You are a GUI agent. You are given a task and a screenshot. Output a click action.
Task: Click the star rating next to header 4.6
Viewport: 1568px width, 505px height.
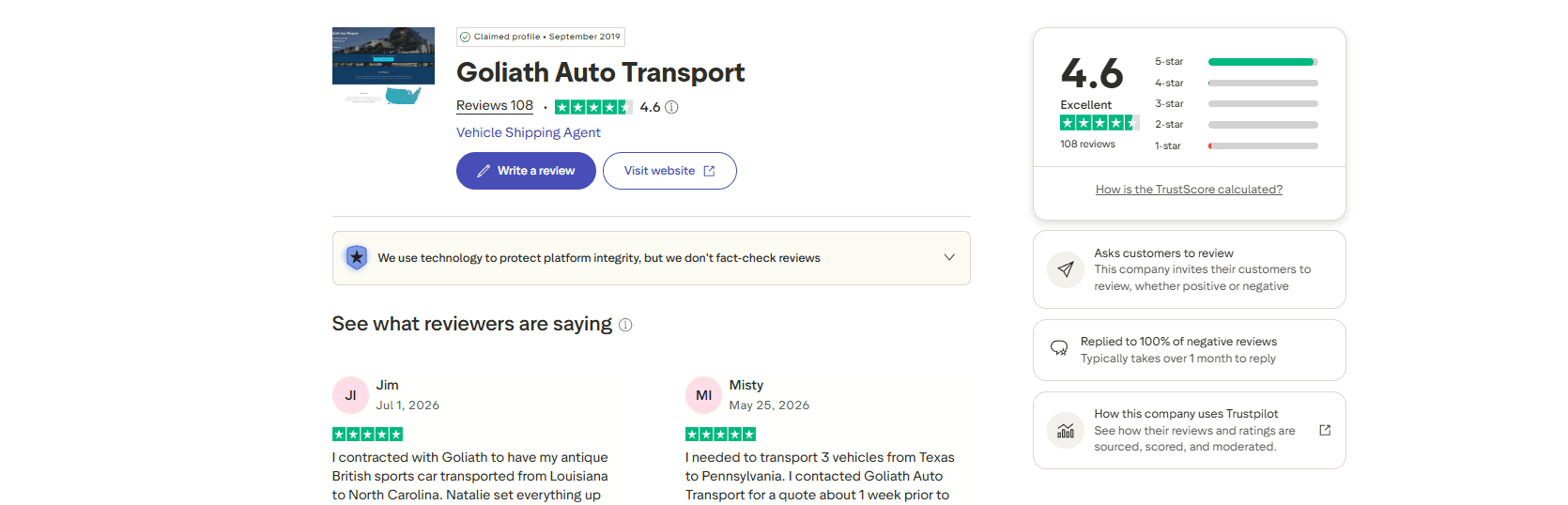tap(593, 107)
